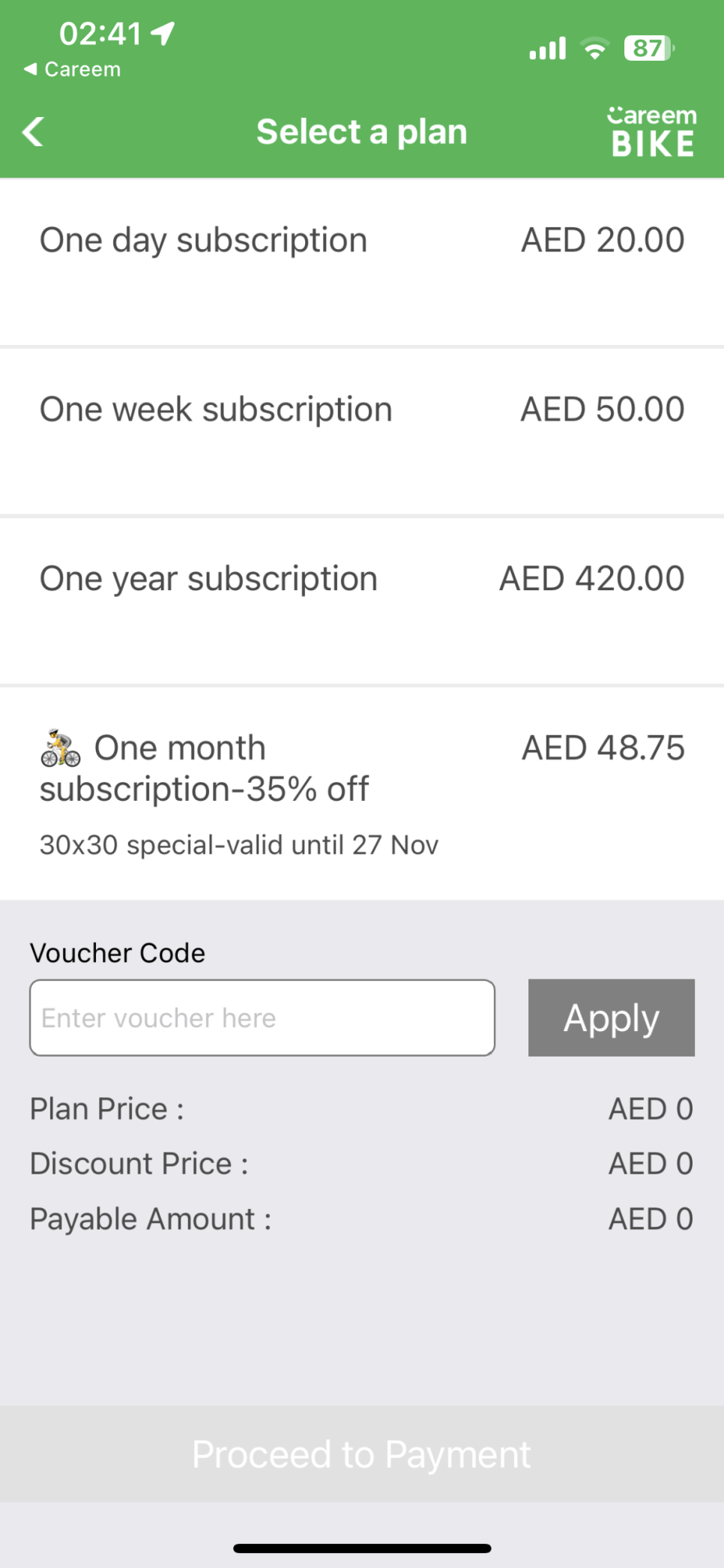724x1568 pixels.
Task: Apply the voucher code
Action: pyautogui.click(x=612, y=1018)
